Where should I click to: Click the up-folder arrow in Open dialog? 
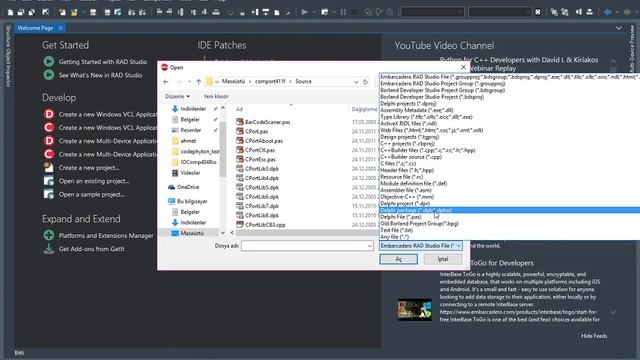click(x=198, y=82)
